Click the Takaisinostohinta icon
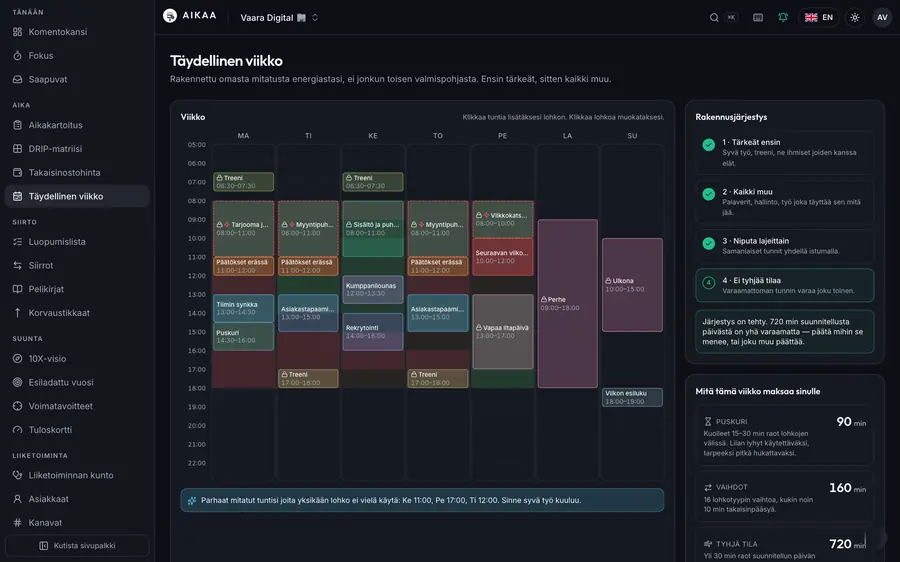This screenshot has width=900, height=562. tap(17, 172)
